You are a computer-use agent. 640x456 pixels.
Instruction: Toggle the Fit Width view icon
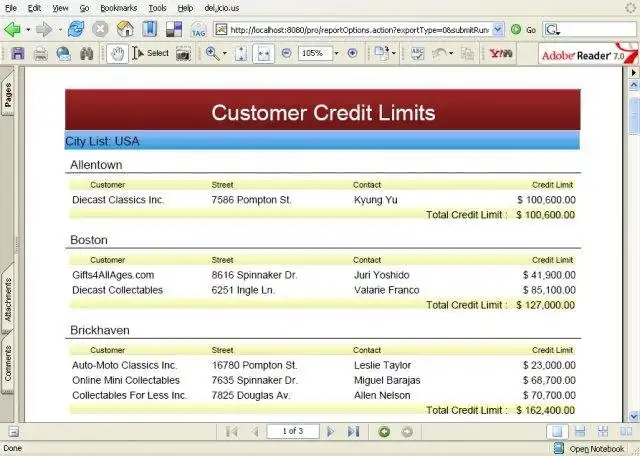(263, 53)
